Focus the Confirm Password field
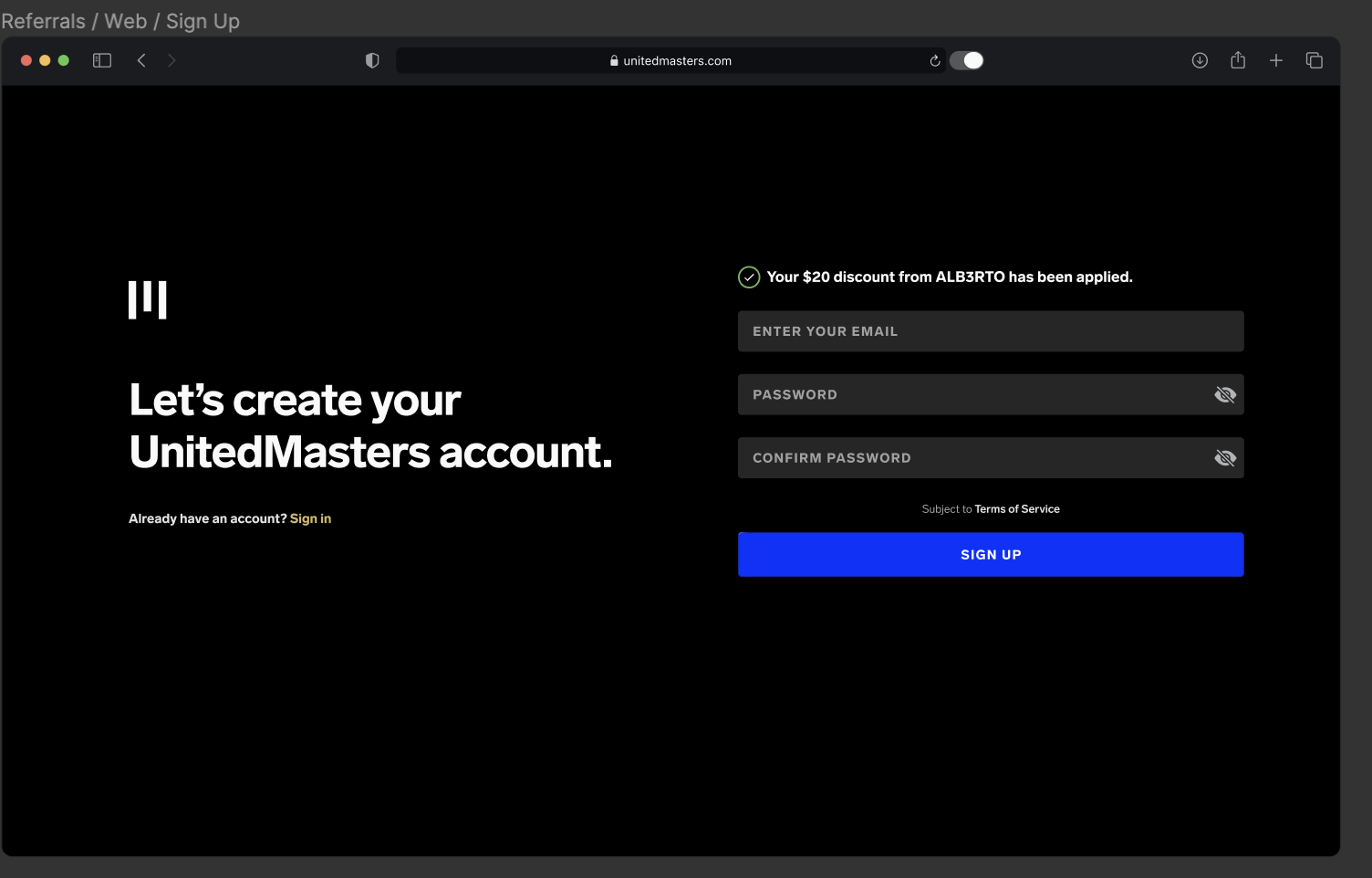This screenshot has height=878, width=1372. (x=991, y=457)
